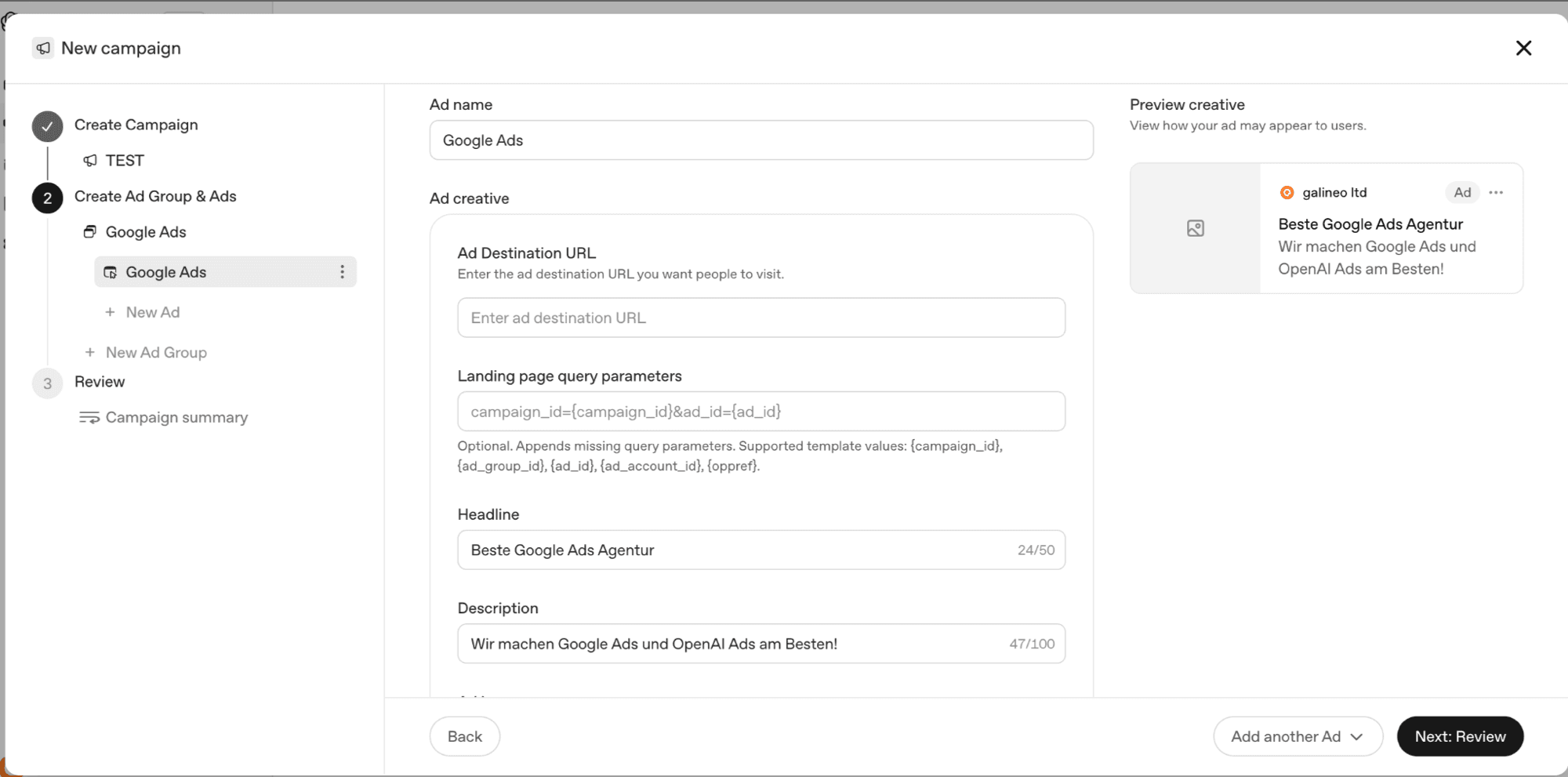
Task: Click the New campaign title text
Action: [x=121, y=48]
